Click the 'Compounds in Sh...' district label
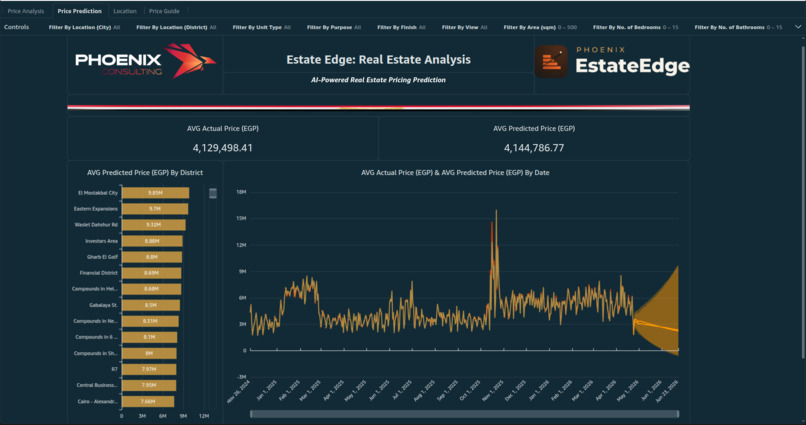Screen dimensions: 806x425 tap(96, 353)
